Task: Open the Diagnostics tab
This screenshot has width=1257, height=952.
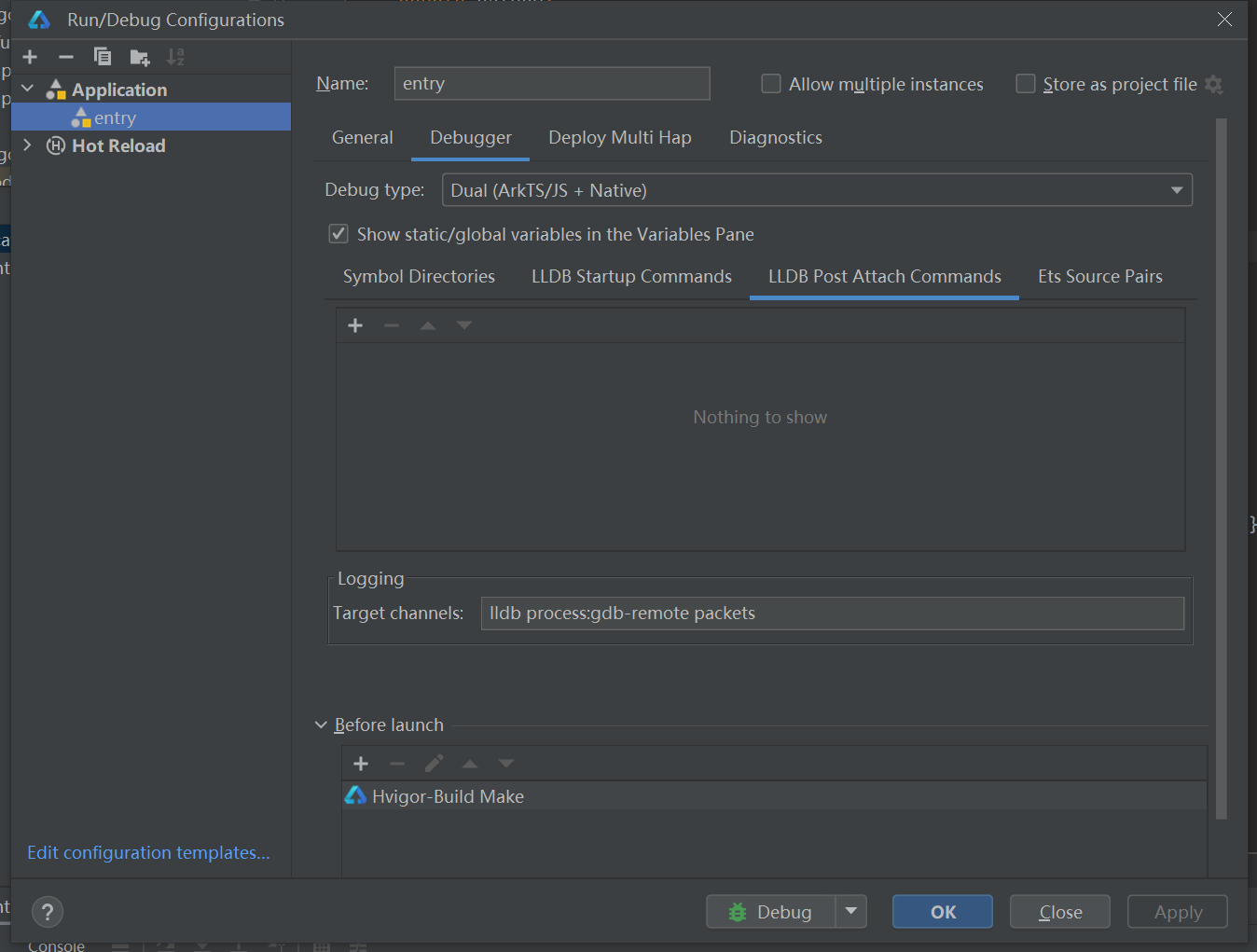Action: (x=776, y=137)
